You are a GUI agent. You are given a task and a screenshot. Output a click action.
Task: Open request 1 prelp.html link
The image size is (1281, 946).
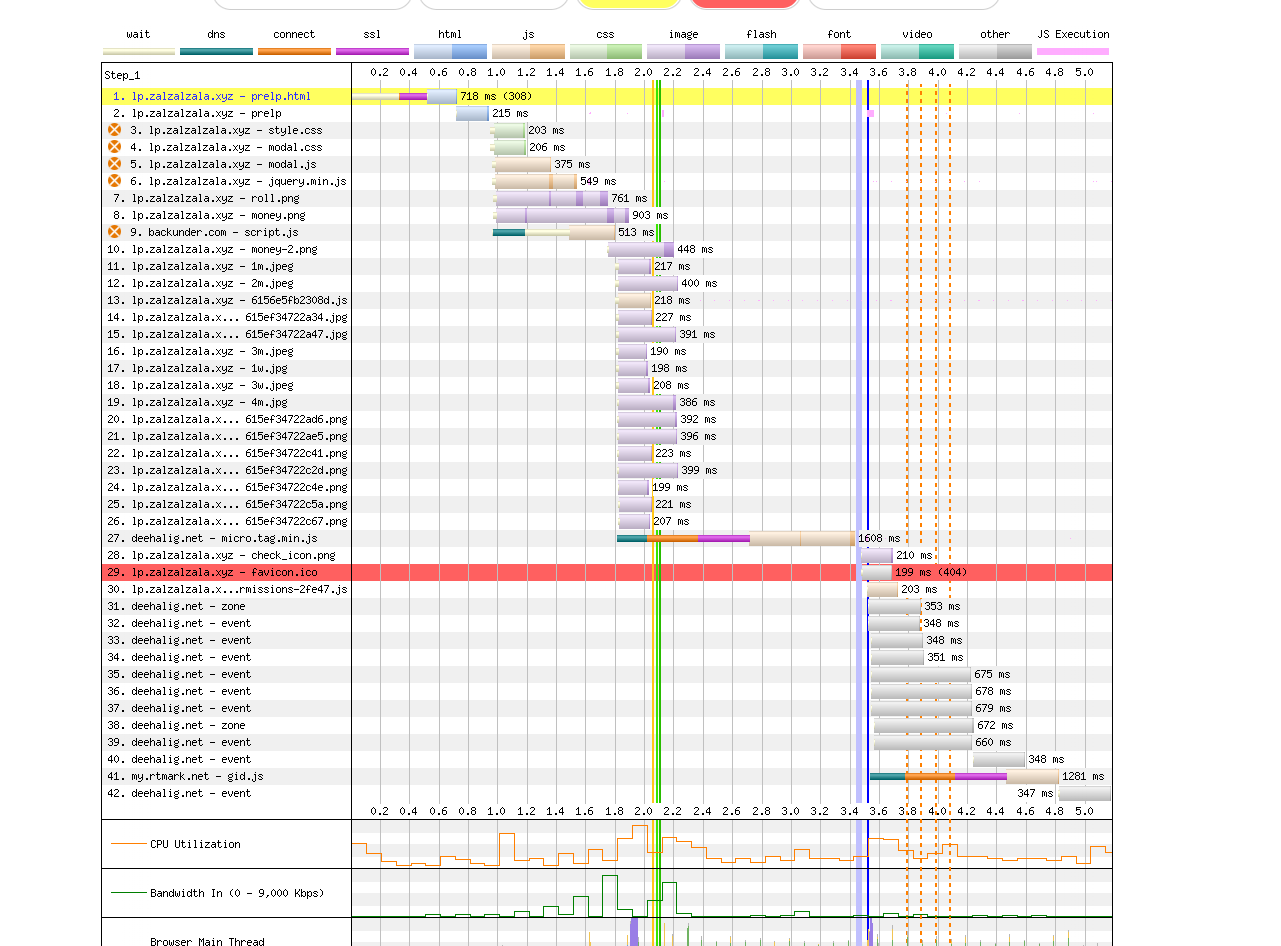[x=211, y=97]
